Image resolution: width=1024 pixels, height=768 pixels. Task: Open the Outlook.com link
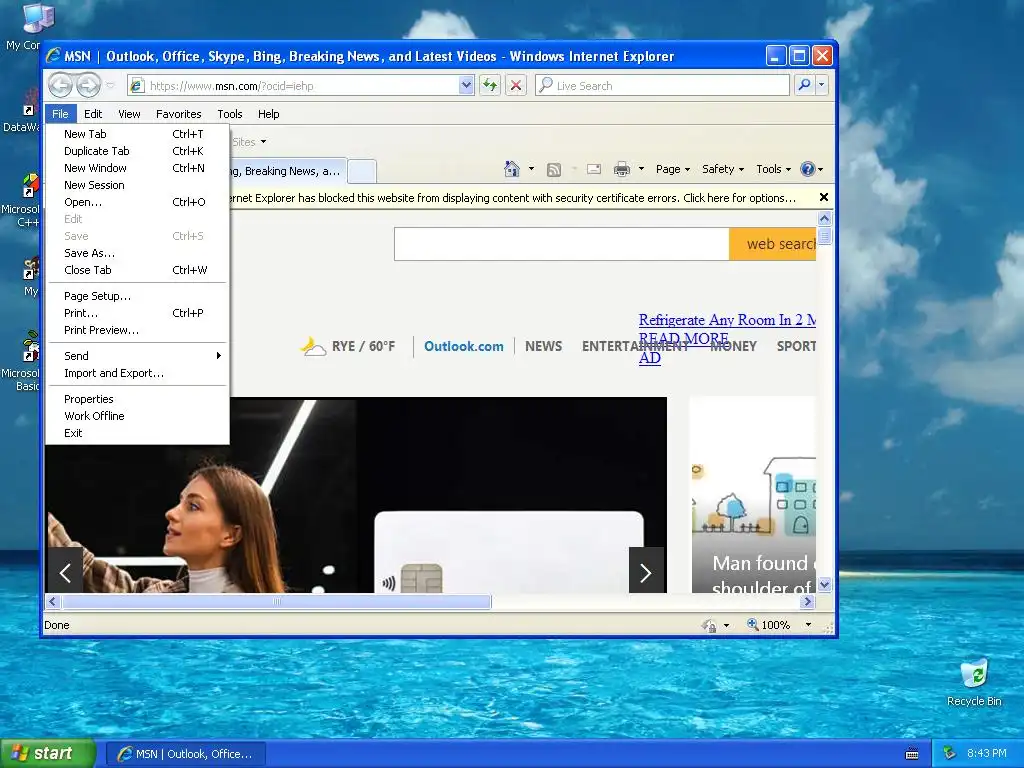tap(464, 346)
